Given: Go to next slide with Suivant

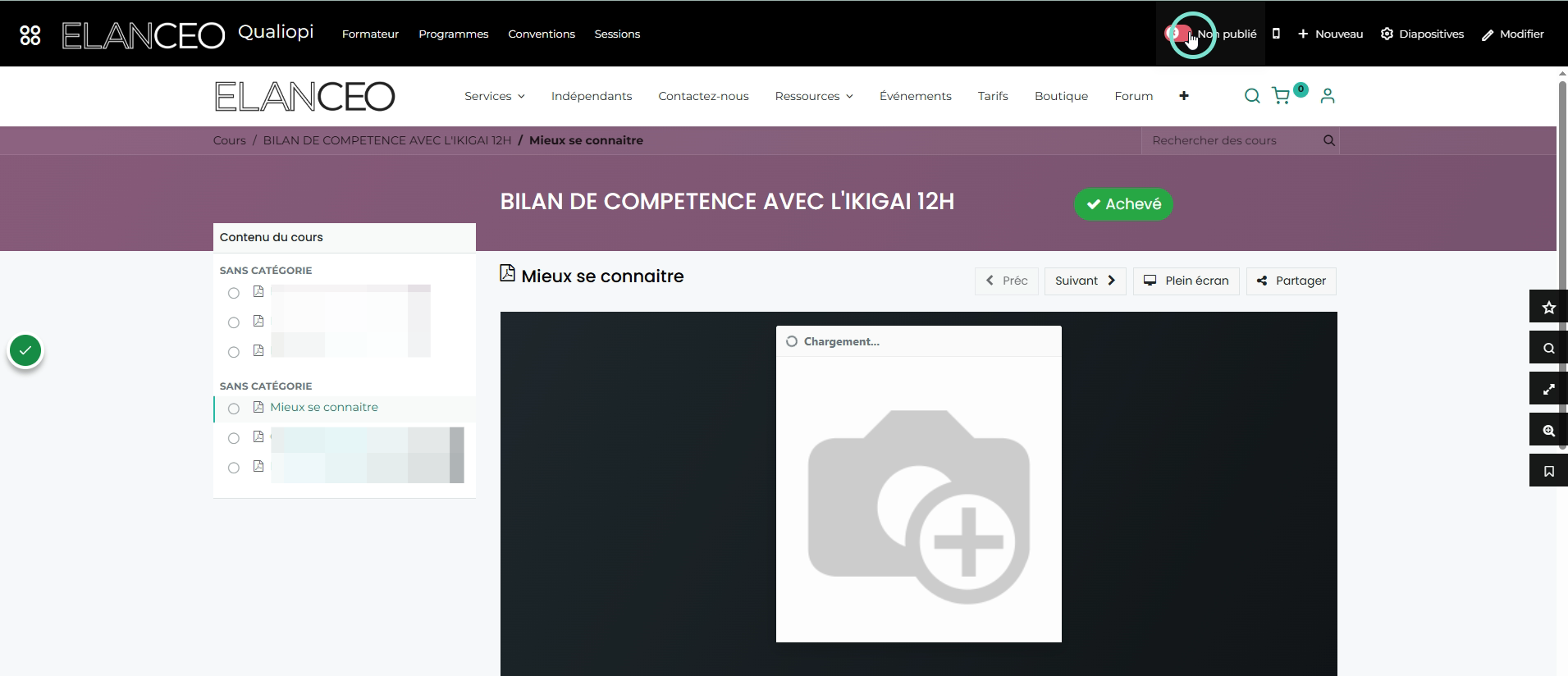Looking at the screenshot, I should click(x=1085, y=281).
